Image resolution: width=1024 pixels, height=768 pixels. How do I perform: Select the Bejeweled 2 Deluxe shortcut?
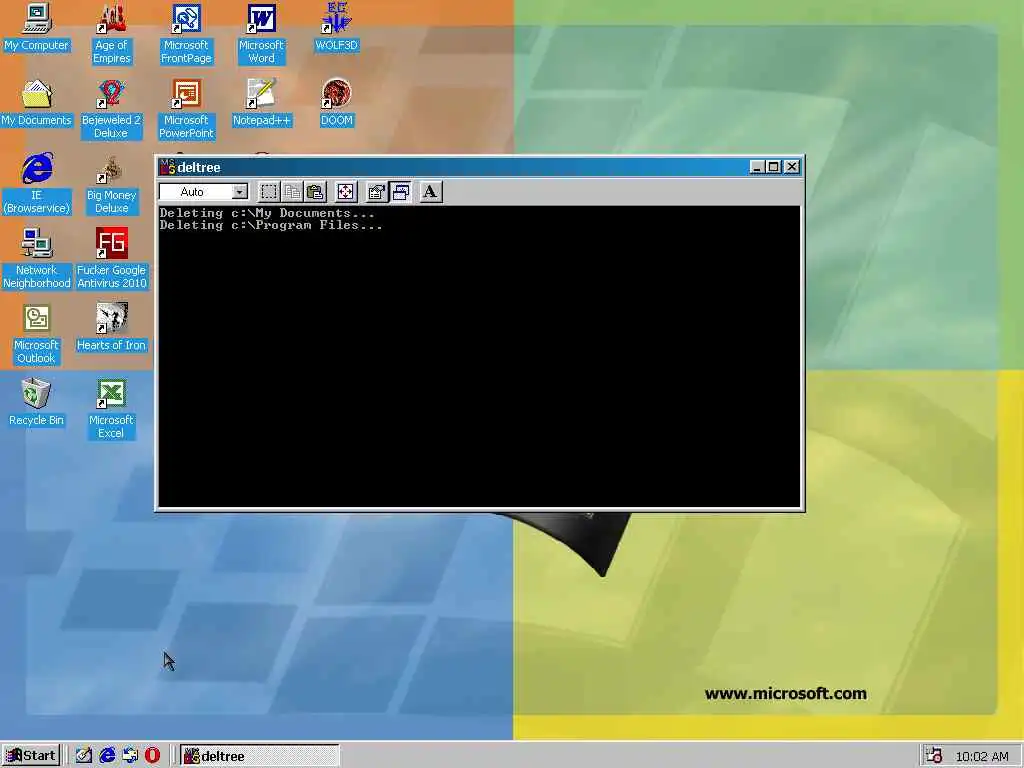[111, 109]
